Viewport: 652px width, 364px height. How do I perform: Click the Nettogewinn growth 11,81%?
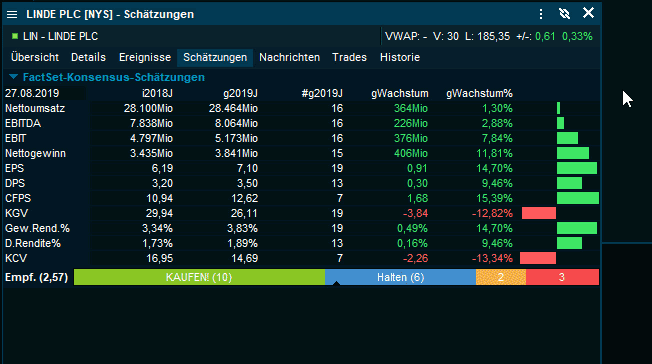(x=494, y=154)
